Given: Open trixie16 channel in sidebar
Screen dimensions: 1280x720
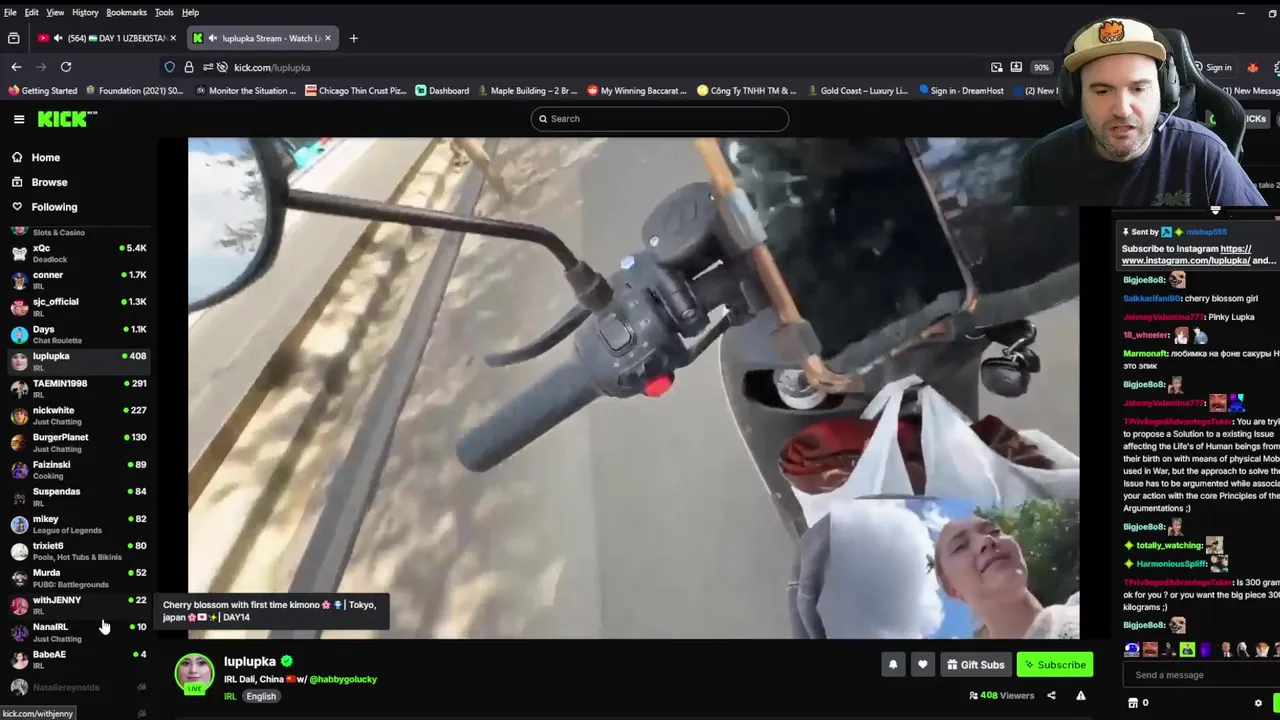Looking at the screenshot, I should point(80,550).
